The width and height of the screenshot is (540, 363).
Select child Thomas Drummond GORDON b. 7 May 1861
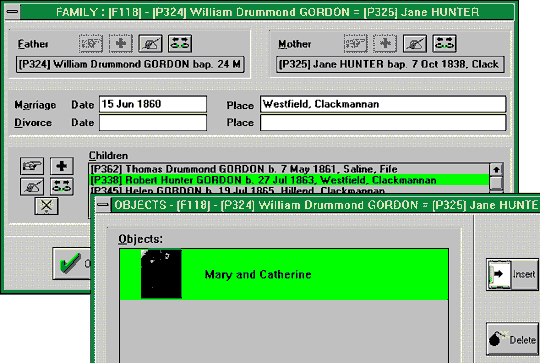coord(289,169)
